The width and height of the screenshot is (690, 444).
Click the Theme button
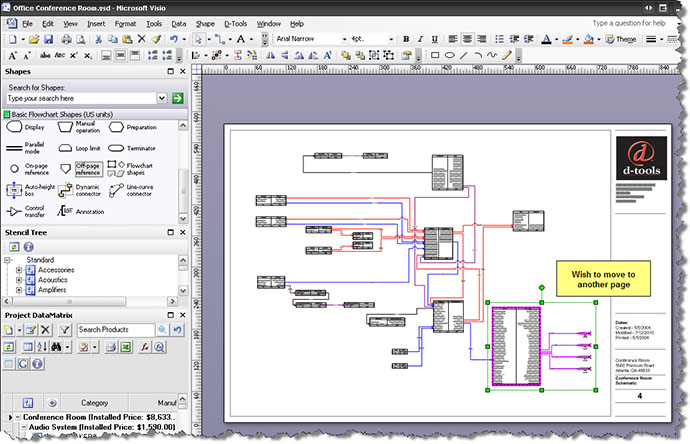click(x=621, y=39)
